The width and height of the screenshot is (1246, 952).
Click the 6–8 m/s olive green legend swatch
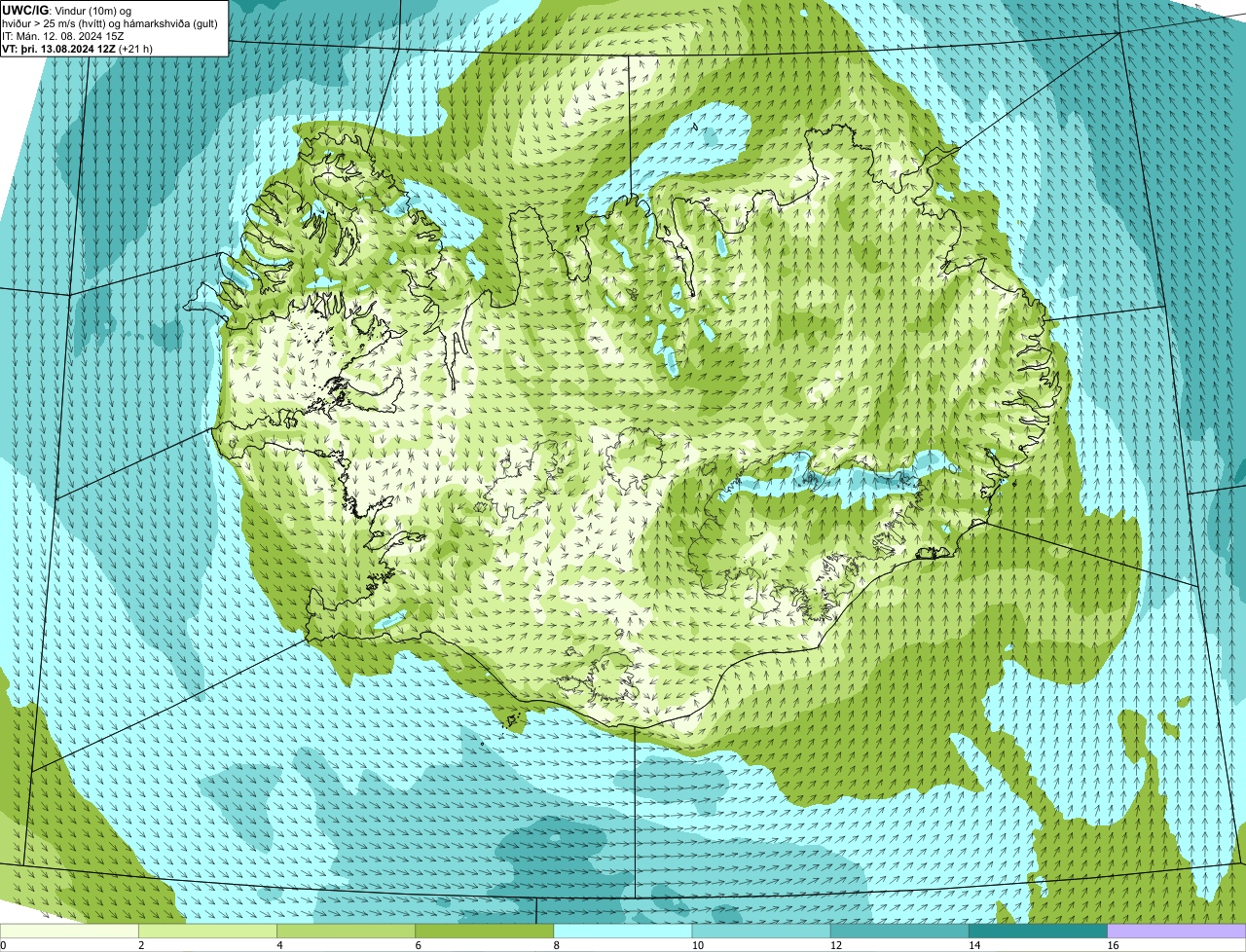coord(485,932)
